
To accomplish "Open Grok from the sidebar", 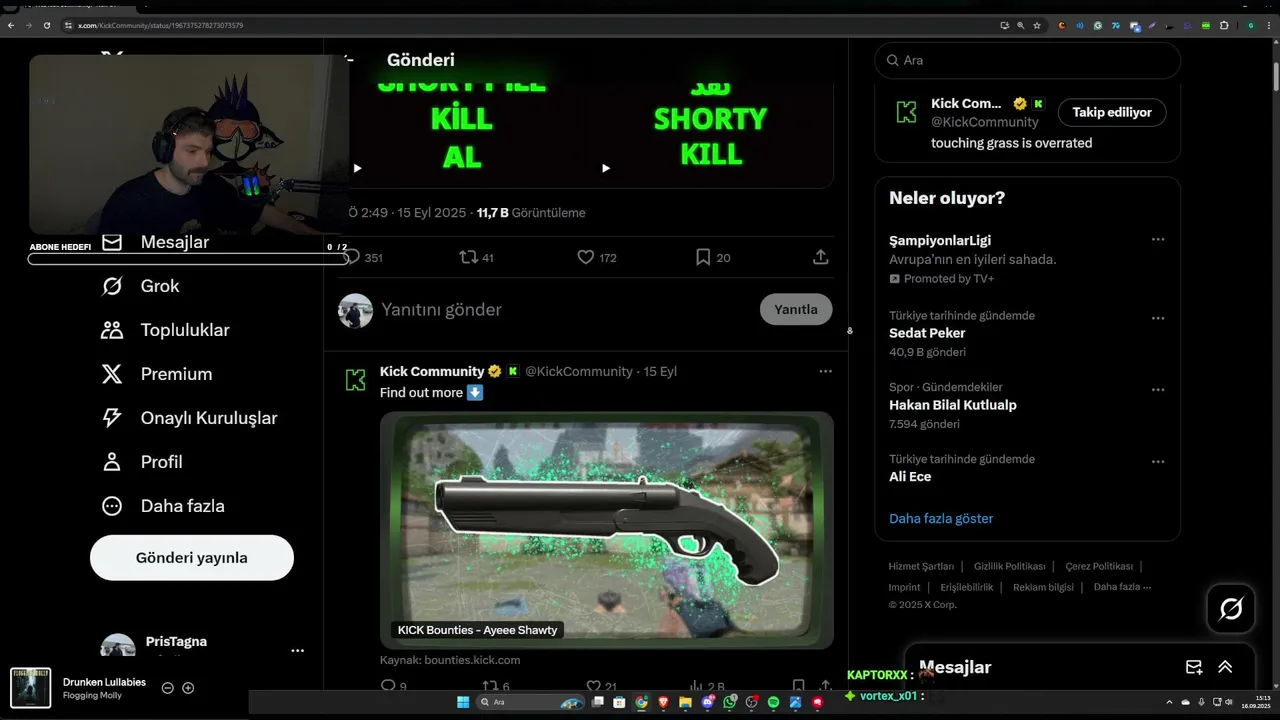I will pos(140,286).
